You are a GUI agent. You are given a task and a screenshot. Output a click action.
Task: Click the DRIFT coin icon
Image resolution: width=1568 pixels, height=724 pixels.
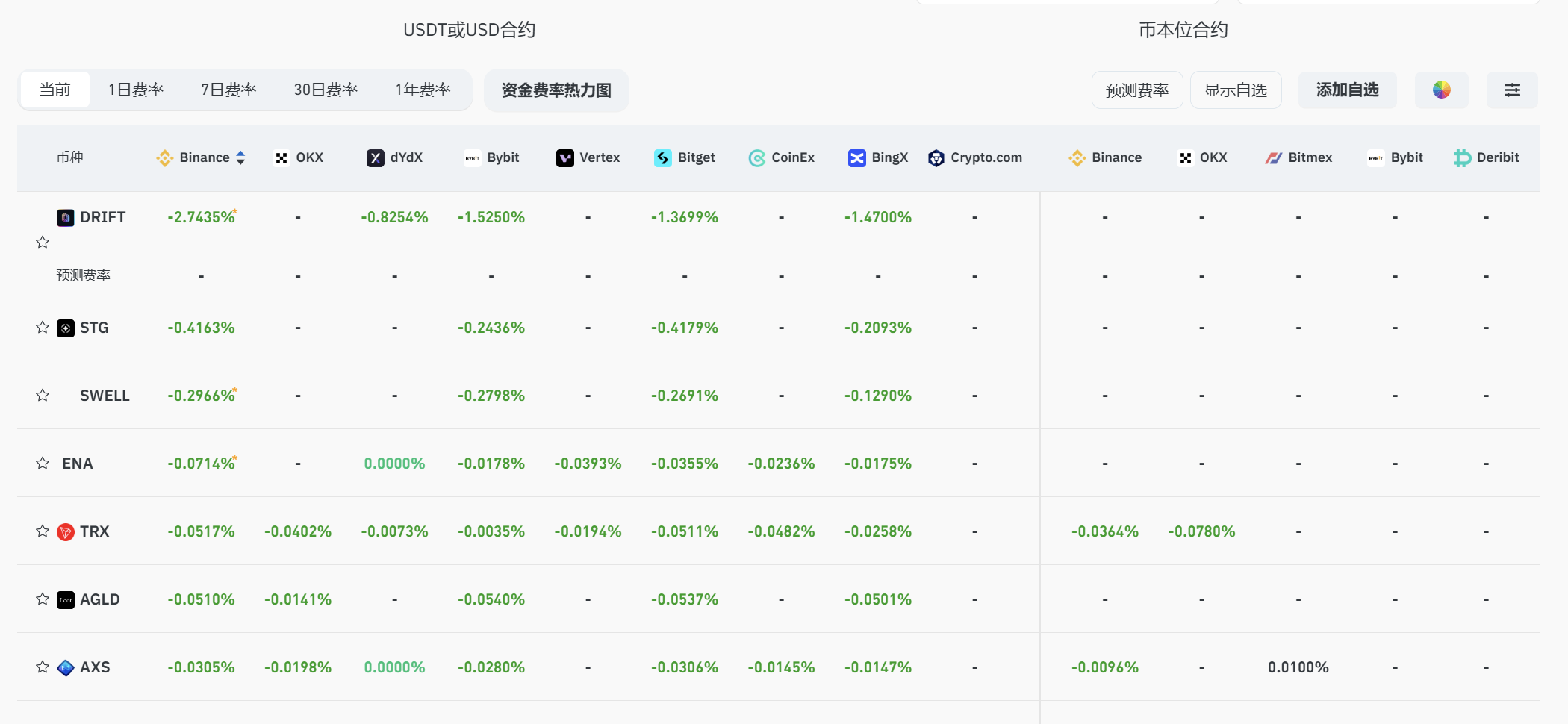click(x=66, y=218)
